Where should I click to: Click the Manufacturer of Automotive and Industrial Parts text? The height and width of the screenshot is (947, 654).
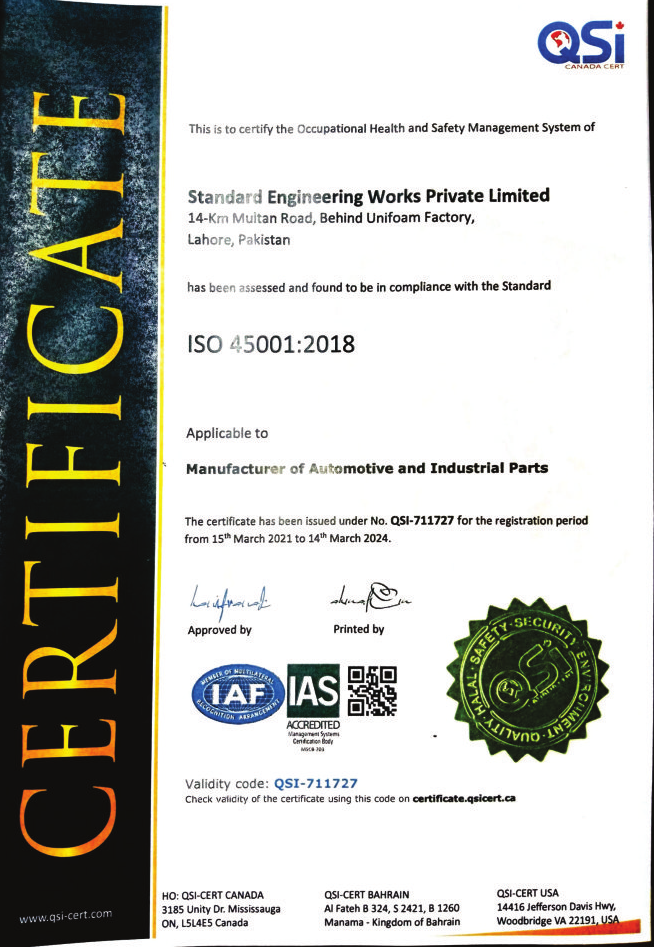coord(367,468)
